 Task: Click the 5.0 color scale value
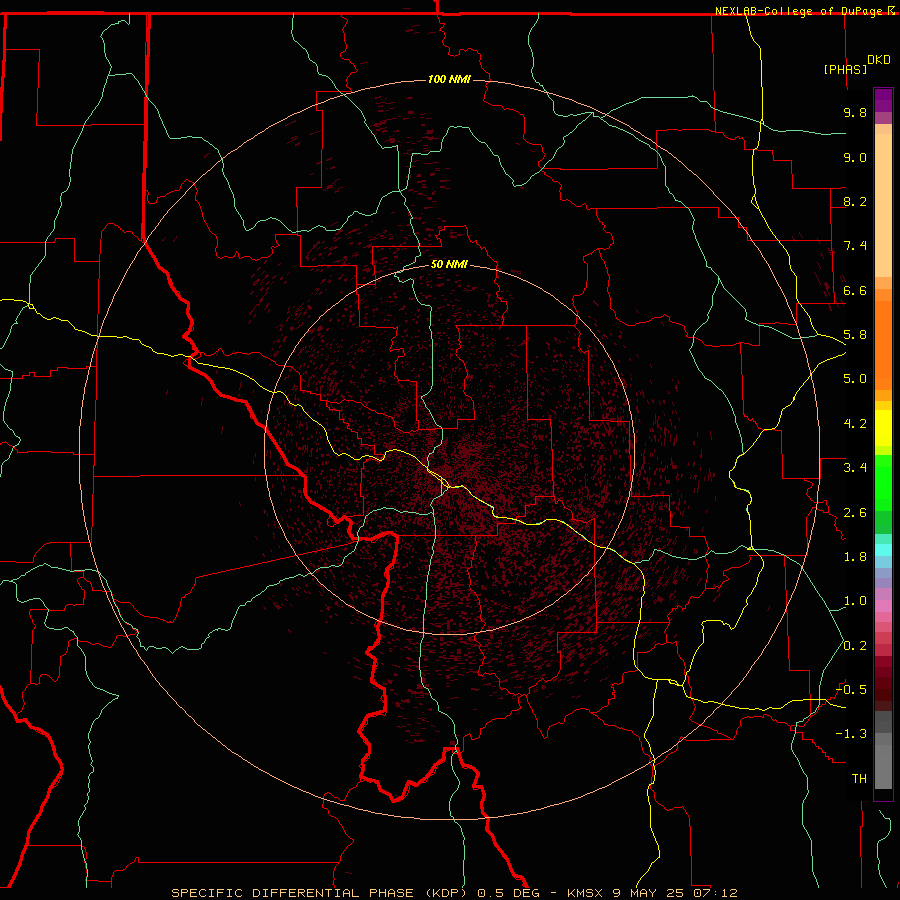click(x=855, y=379)
